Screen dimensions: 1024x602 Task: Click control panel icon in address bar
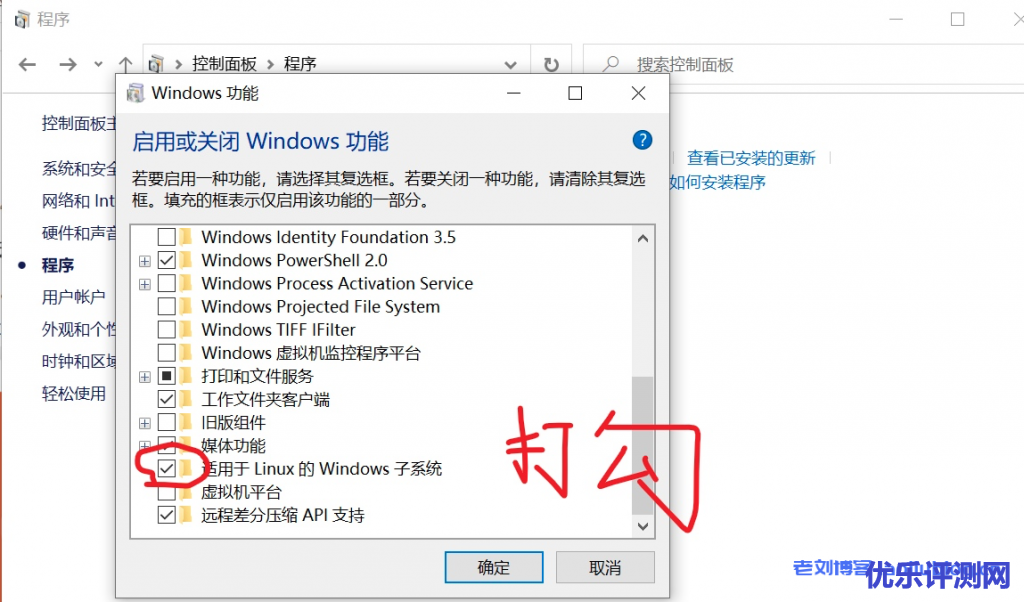click(155, 64)
